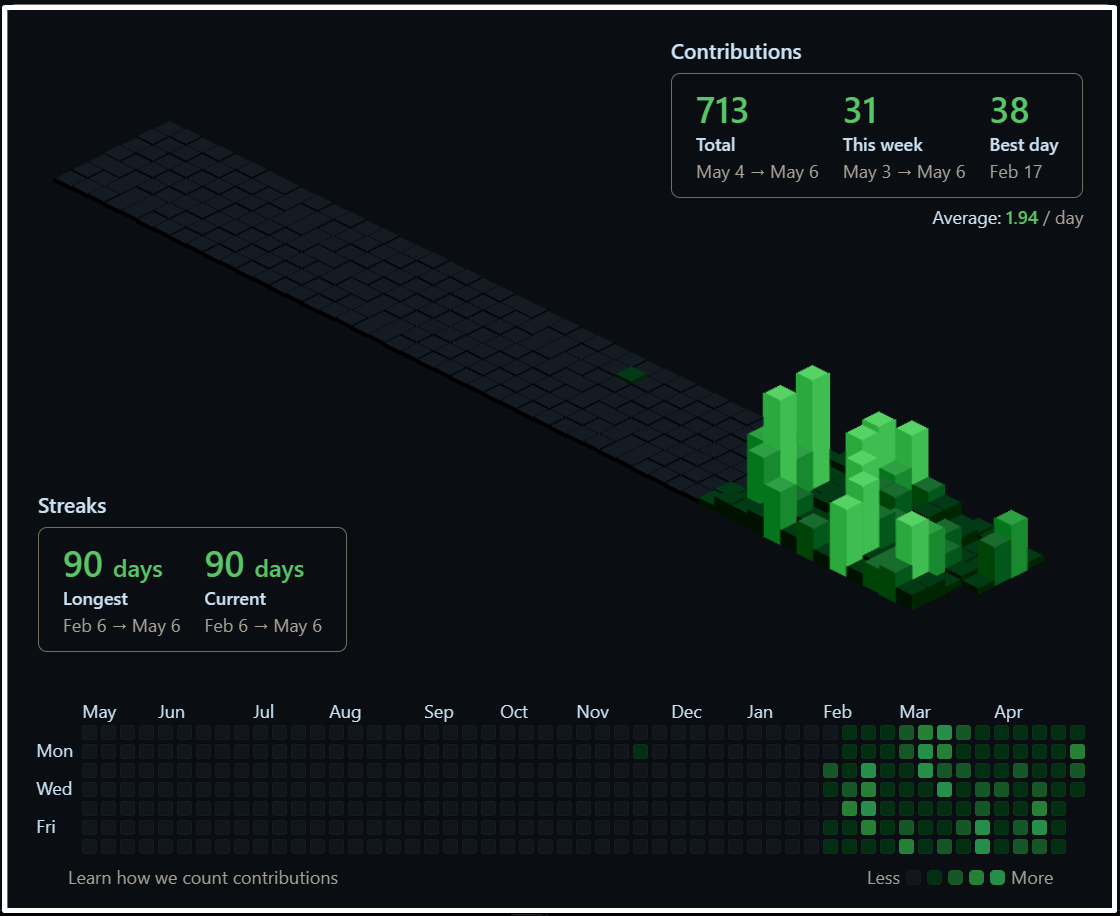This screenshot has height=916, width=1120.
Task: Open the Learn how we count contributions link
Action: tap(203, 877)
